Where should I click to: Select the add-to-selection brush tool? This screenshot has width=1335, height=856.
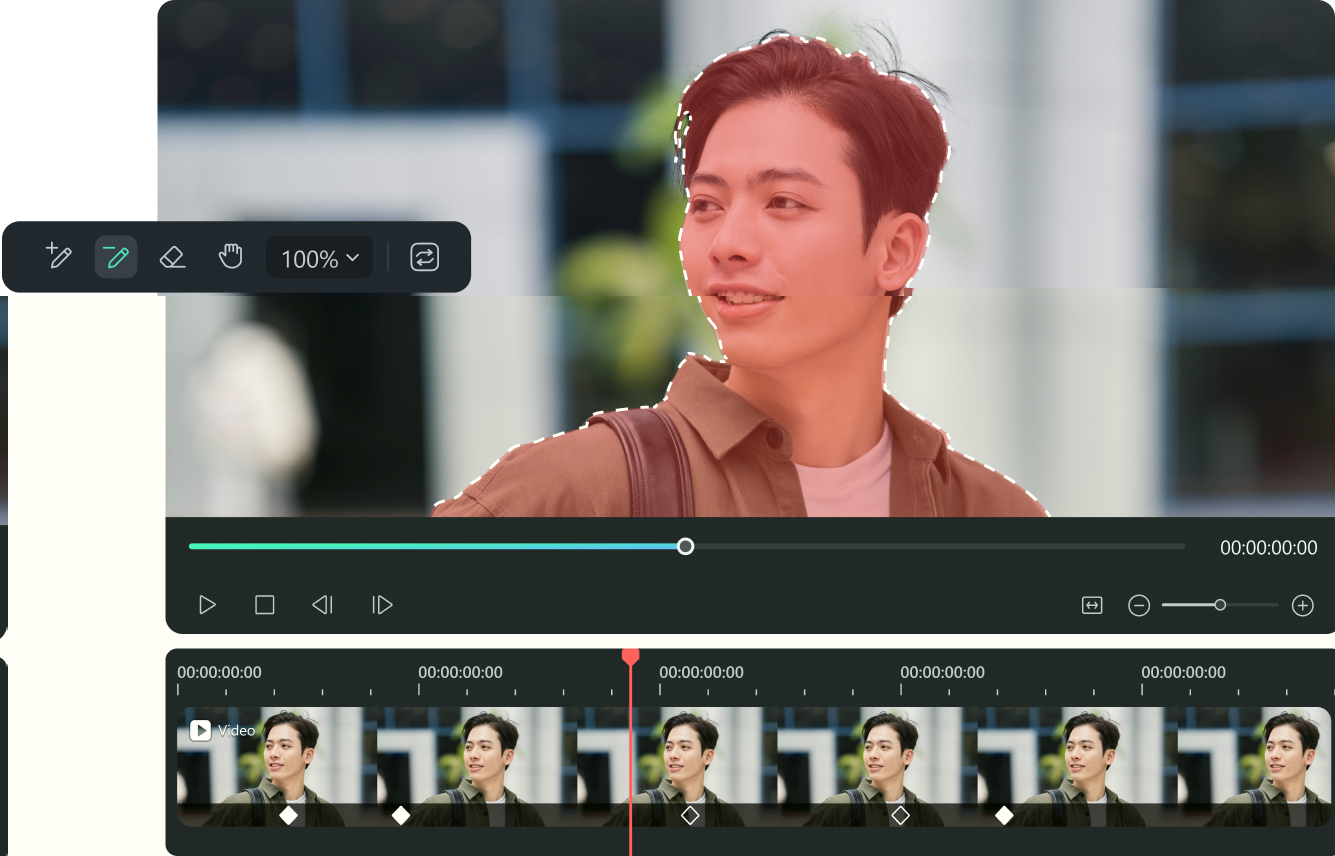[59, 257]
